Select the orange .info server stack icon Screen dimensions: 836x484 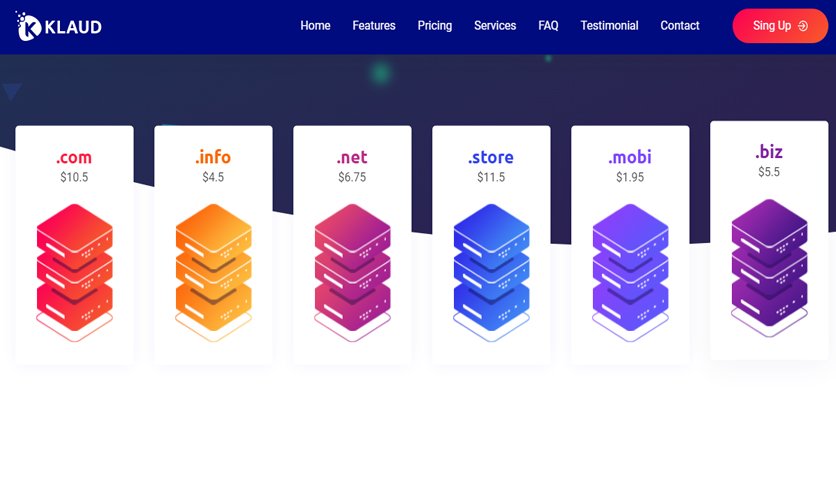click(x=213, y=272)
